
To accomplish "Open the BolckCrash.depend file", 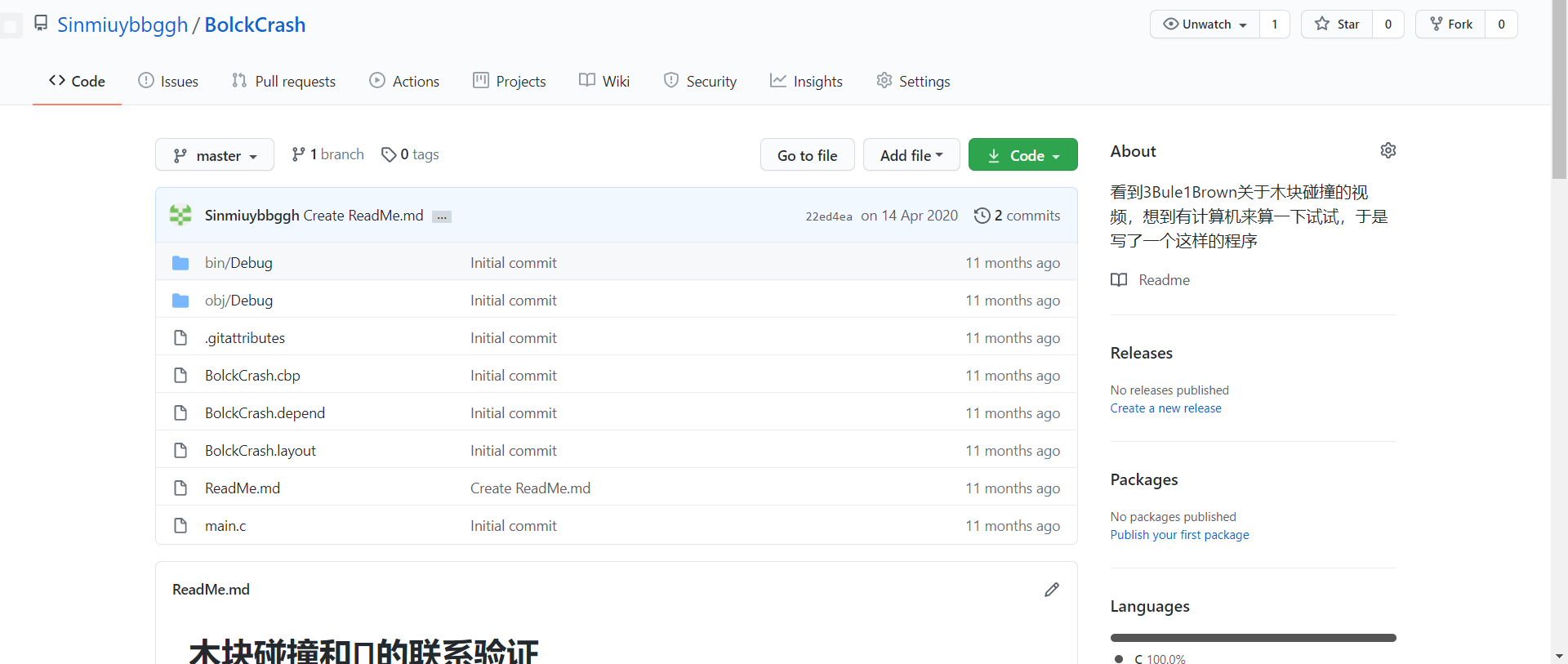I will tap(265, 413).
